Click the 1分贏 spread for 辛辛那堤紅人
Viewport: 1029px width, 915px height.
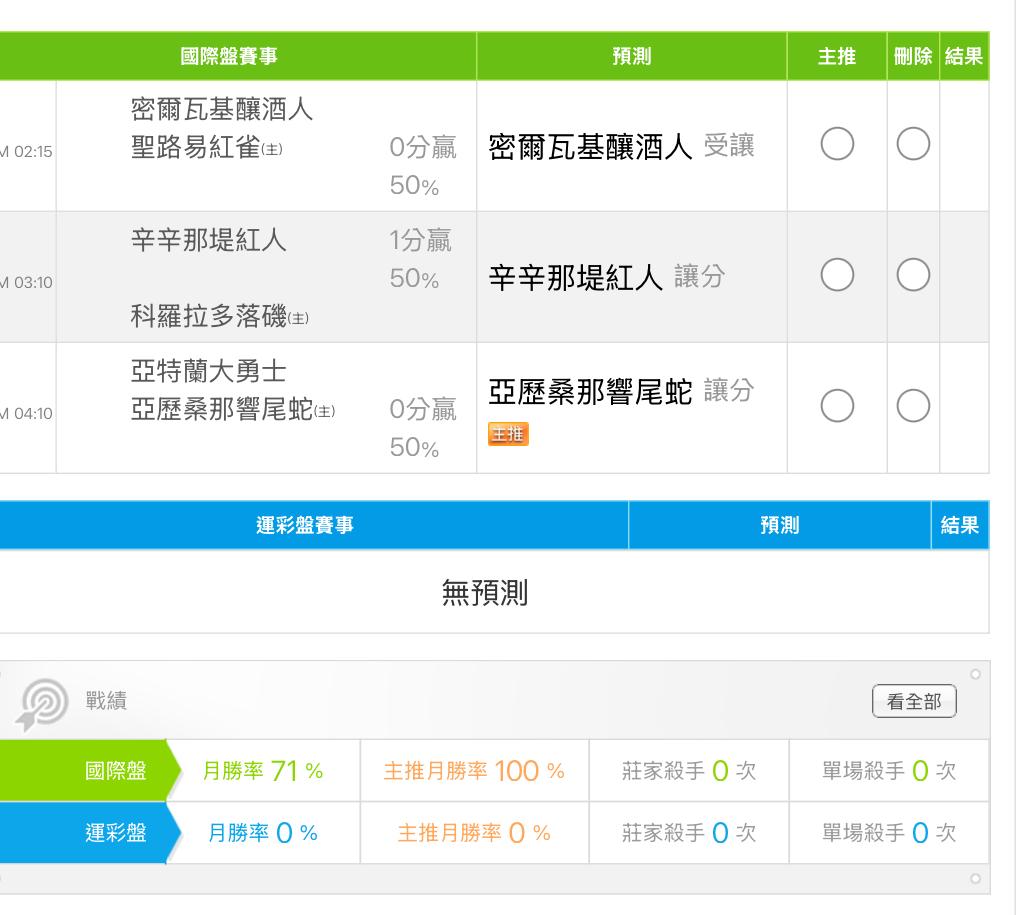pos(421,240)
